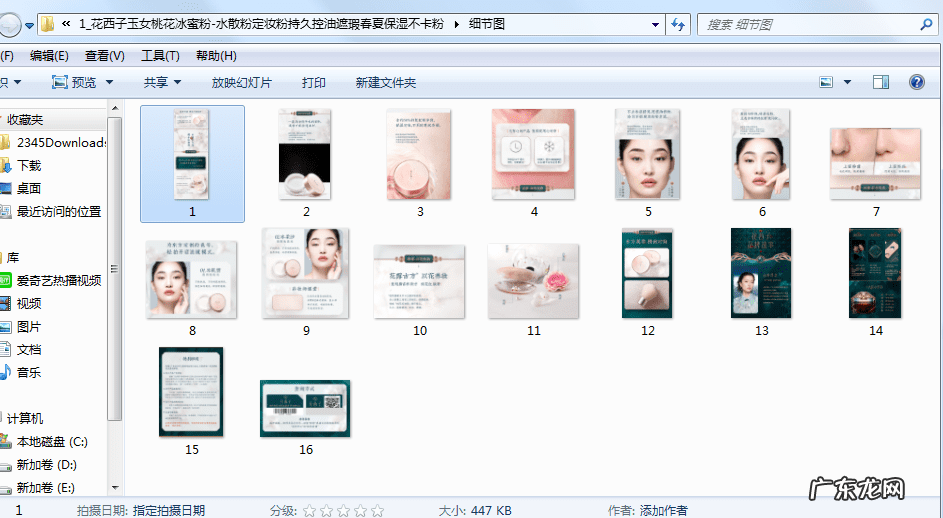Set rating to five stars in details pane
The height and width of the screenshot is (518, 943).
click(377, 510)
